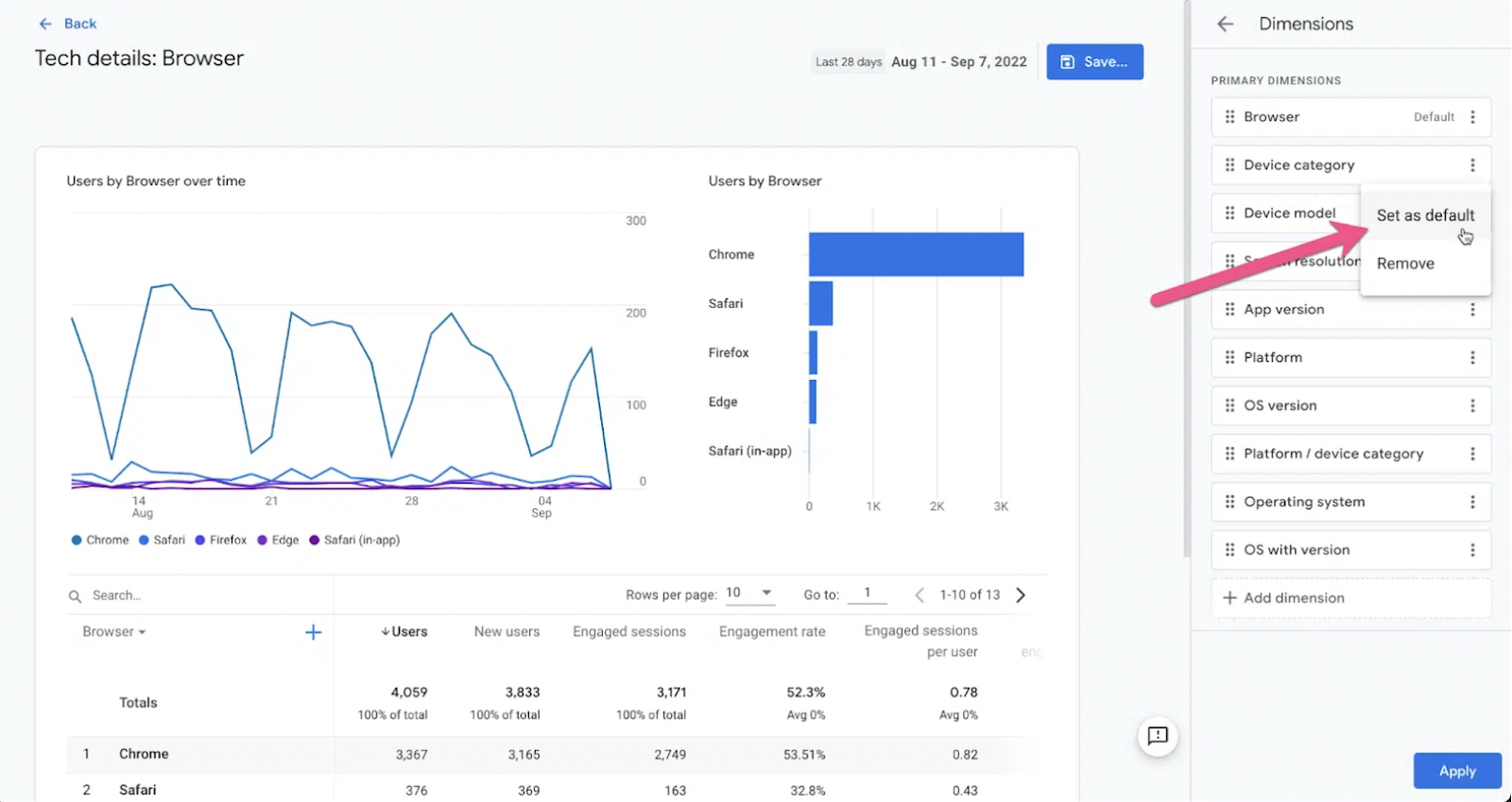Click the plus icon to add secondary dimension
1512x802 pixels.
[x=314, y=632]
